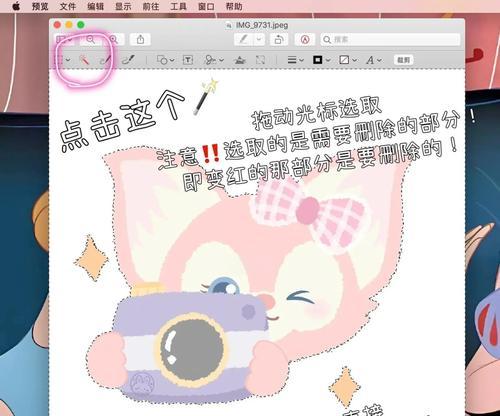The height and width of the screenshot is (416, 500).
Task: Open the highlight options chevron
Action: 259,40
